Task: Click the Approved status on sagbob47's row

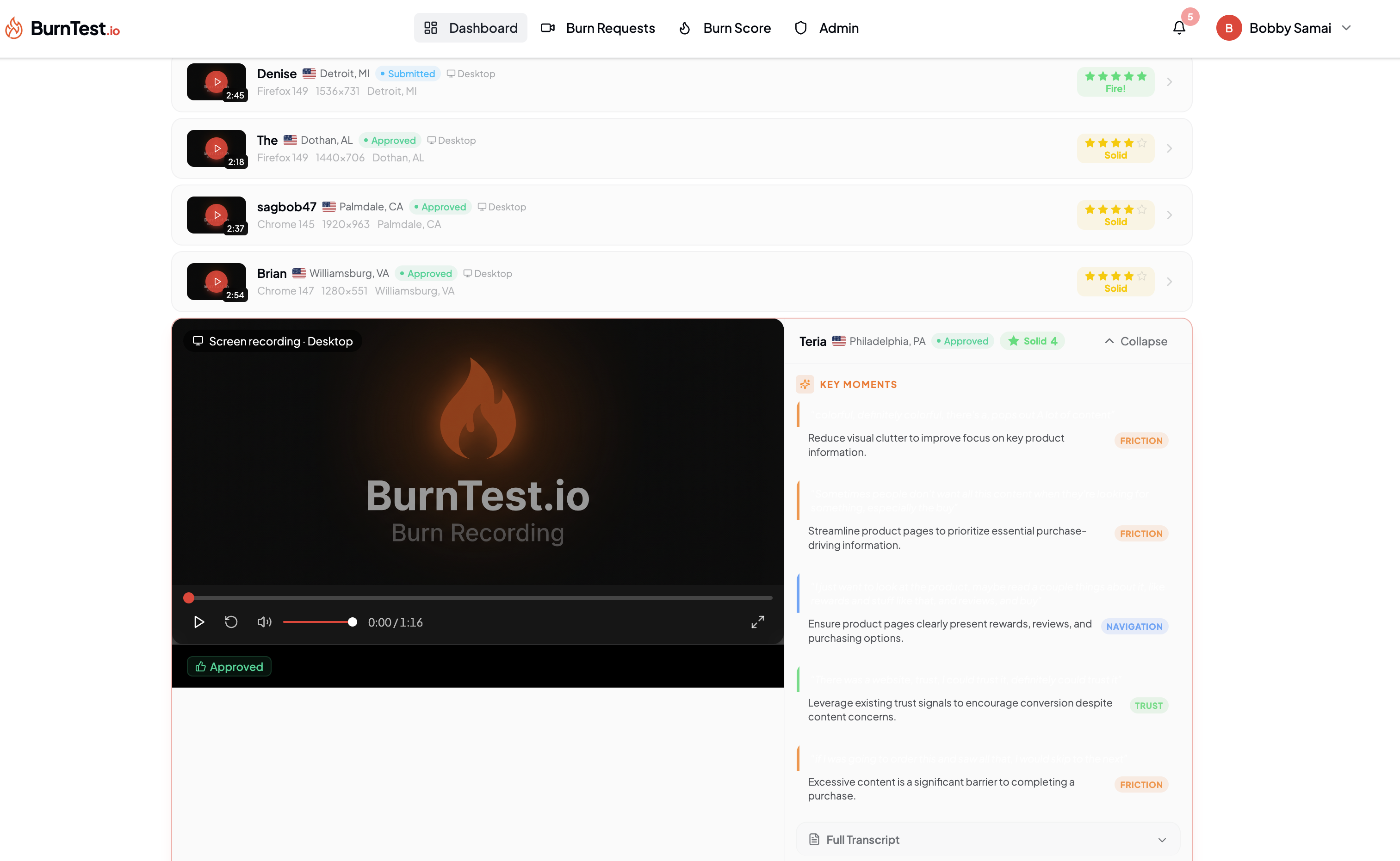Action: click(440, 207)
